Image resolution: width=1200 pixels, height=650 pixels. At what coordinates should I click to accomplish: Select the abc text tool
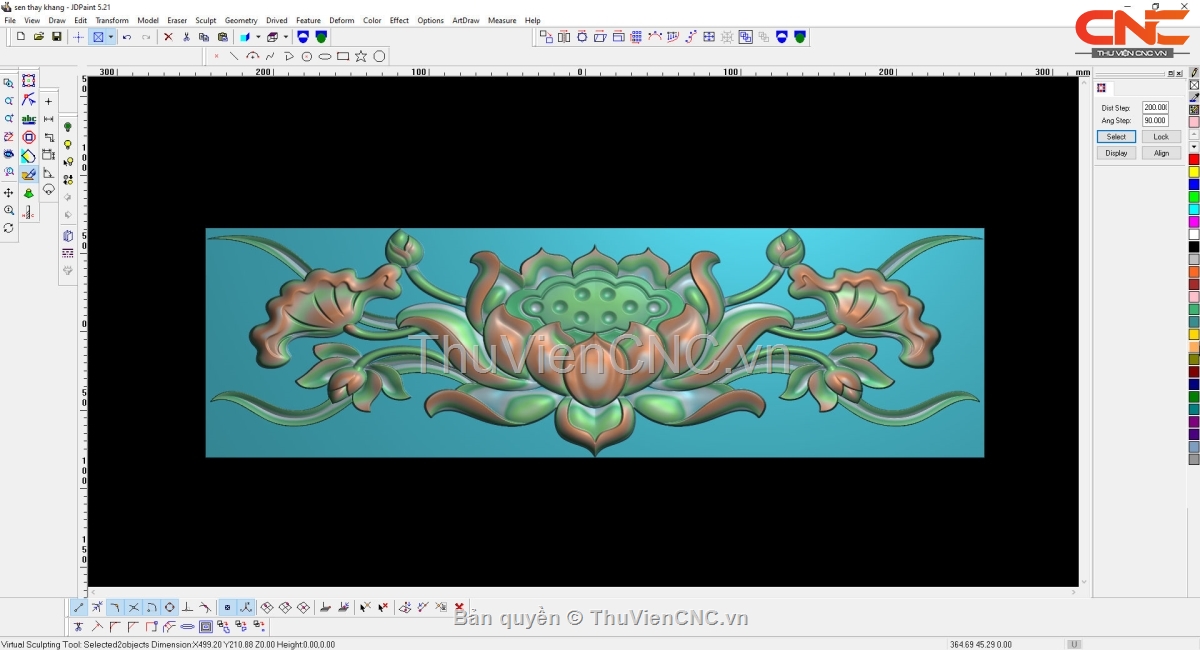(28, 119)
